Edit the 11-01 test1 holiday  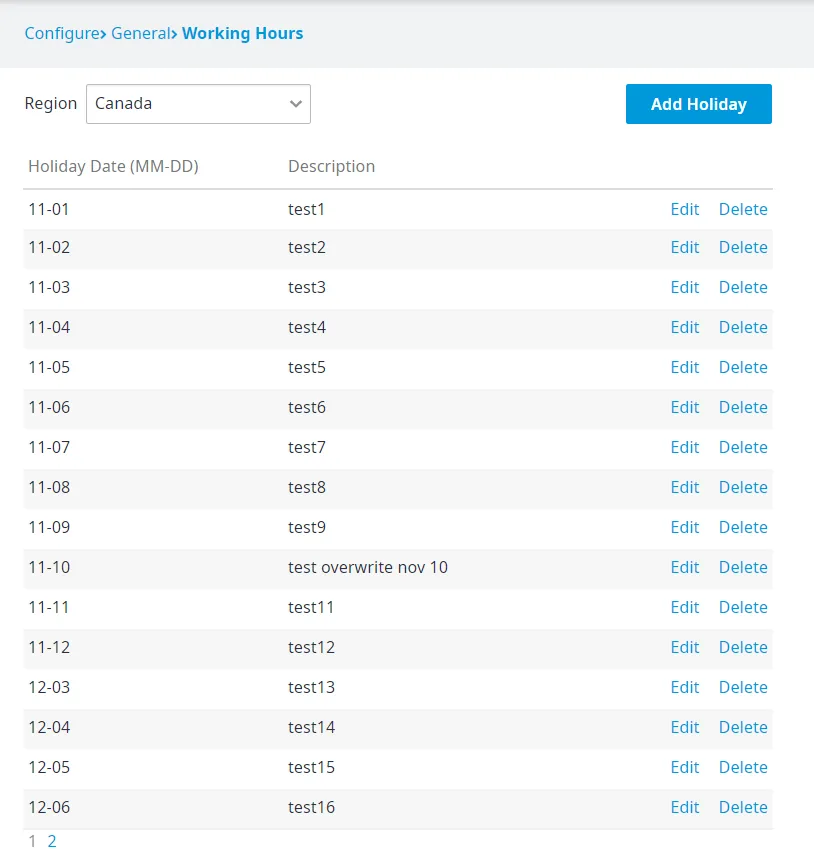(x=685, y=209)
